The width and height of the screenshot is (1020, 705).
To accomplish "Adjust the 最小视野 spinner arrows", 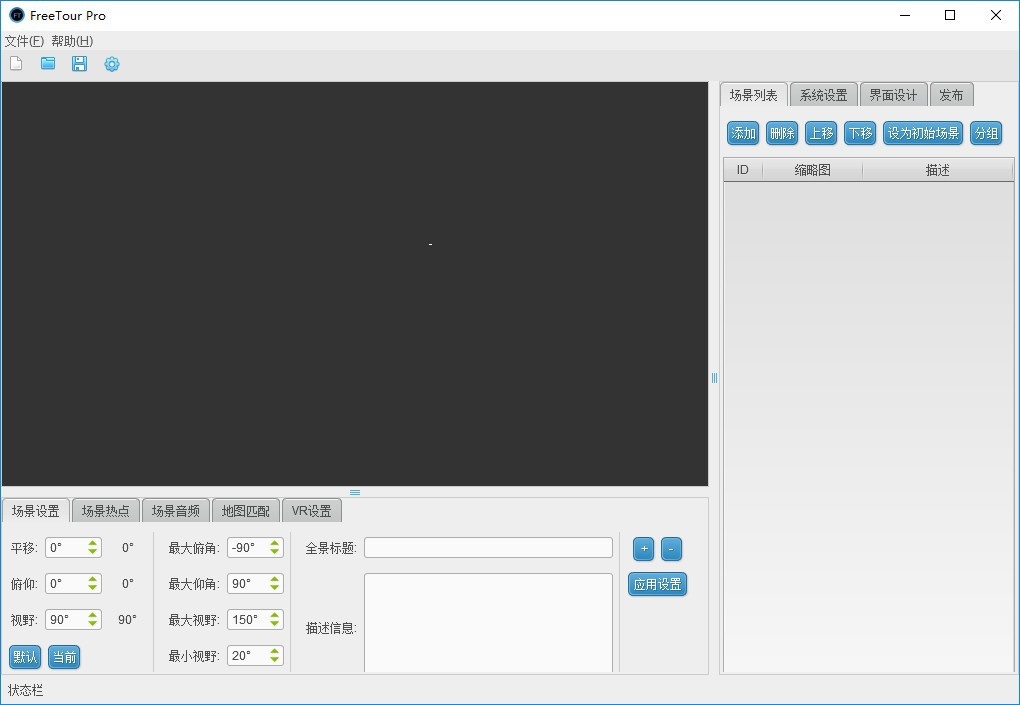I will [275, 656].
